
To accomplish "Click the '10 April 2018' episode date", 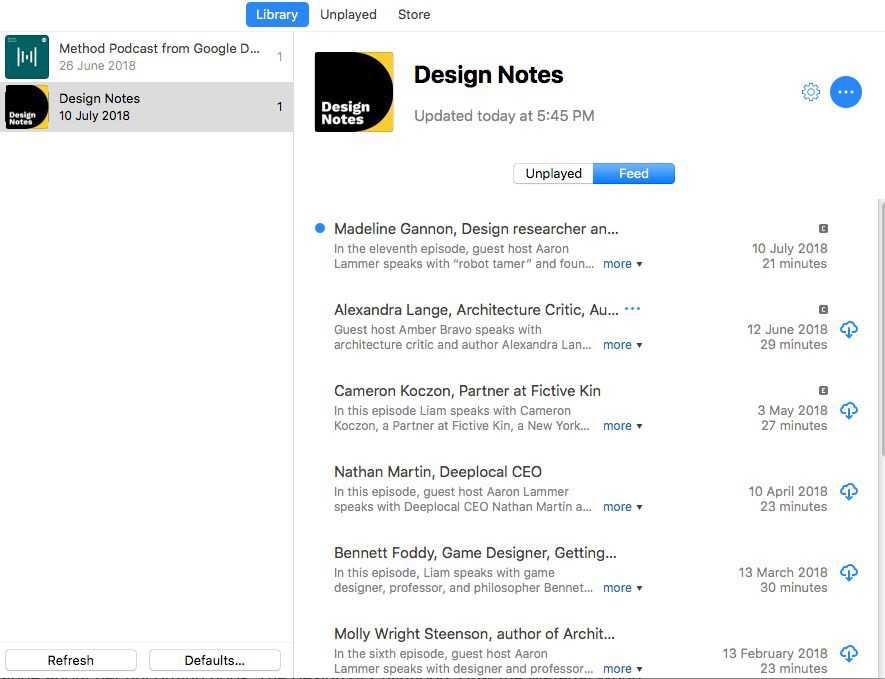I will point(788,491).
